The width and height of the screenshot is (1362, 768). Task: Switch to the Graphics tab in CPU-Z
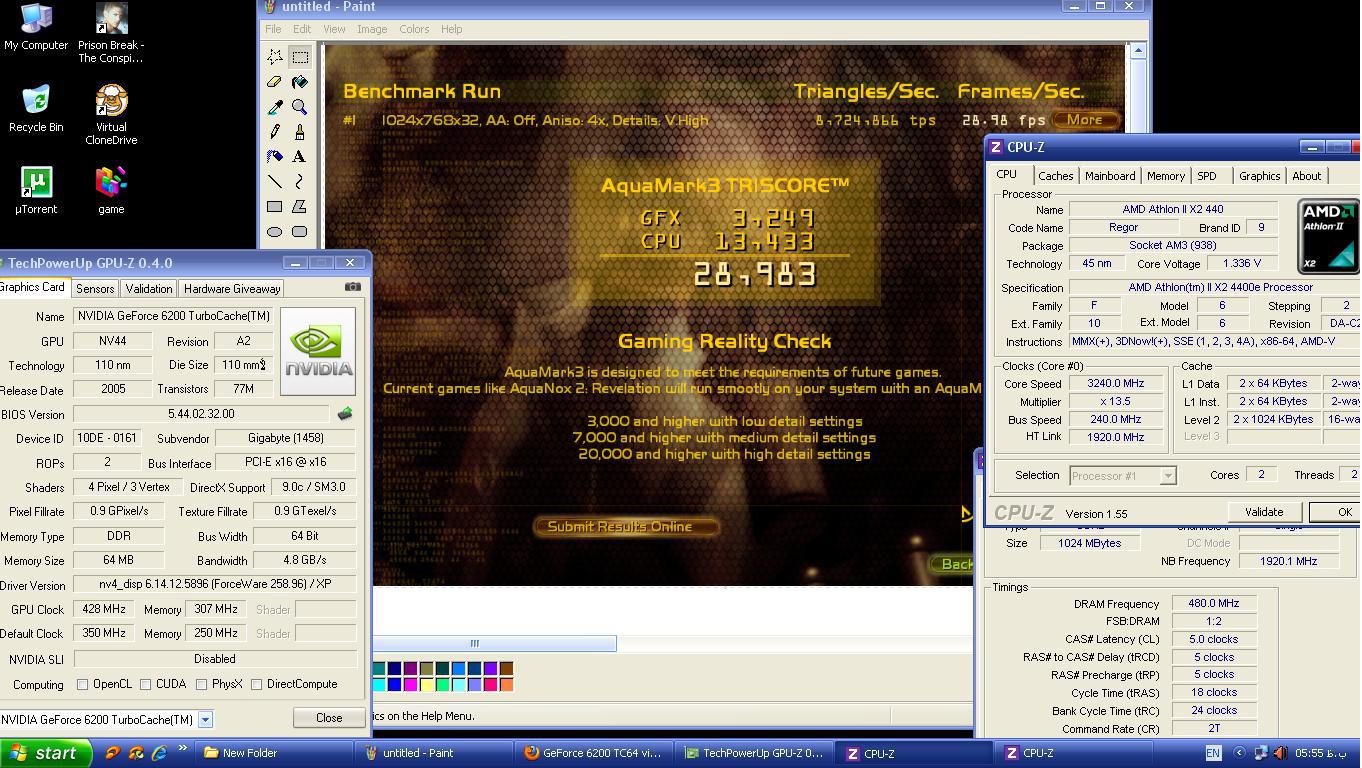tap(1259, 176)
